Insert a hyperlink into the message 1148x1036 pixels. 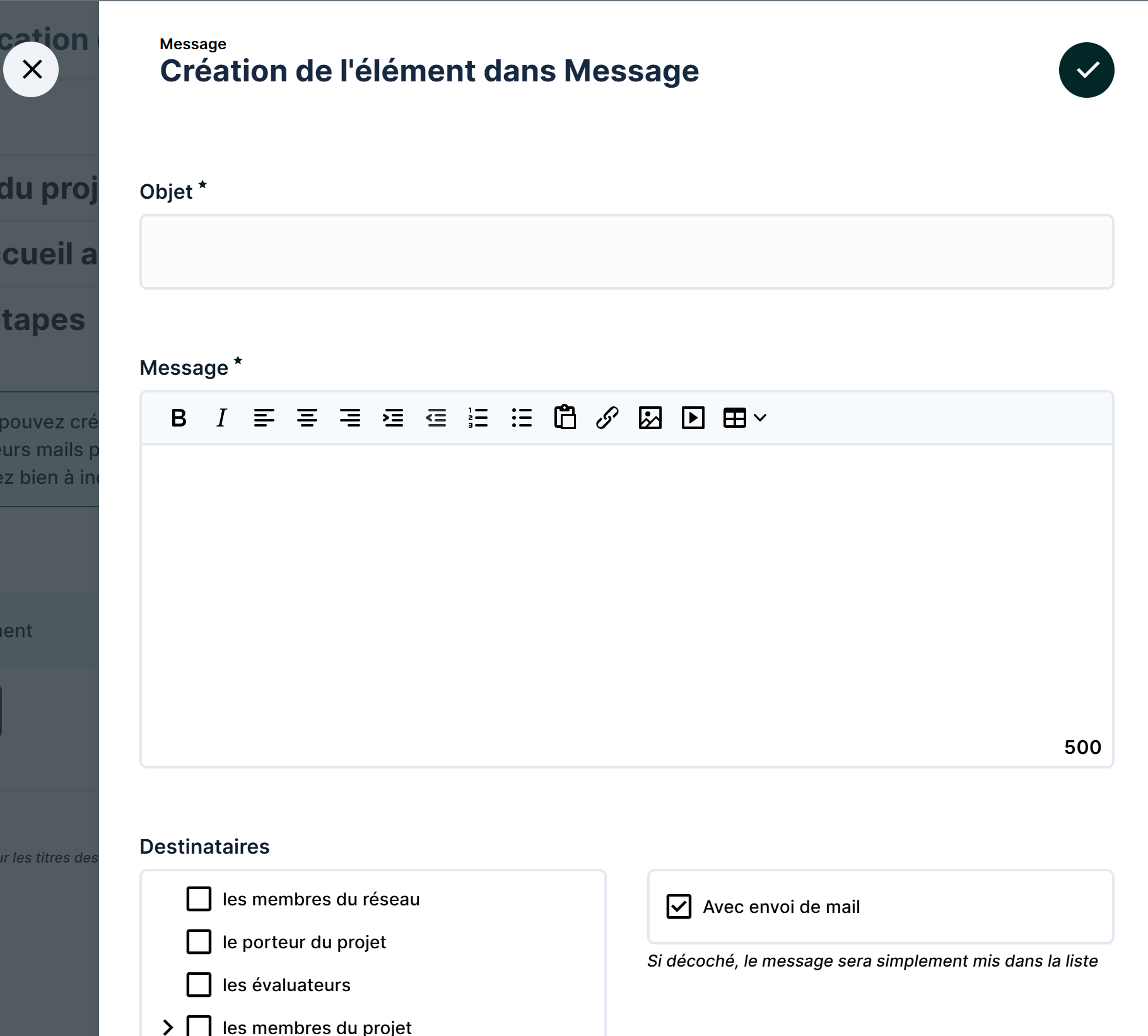point(607,418)
